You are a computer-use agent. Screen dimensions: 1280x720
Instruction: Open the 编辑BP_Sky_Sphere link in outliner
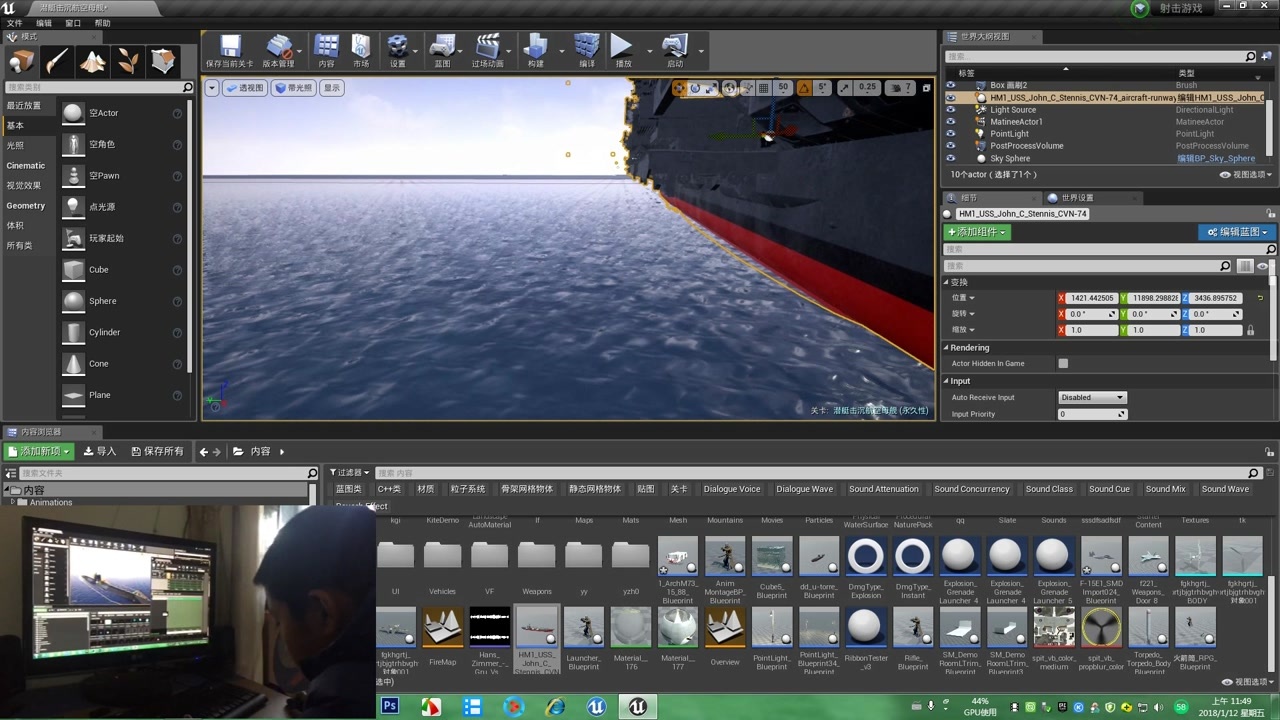pyautogui.click(x=1216, y=158)
